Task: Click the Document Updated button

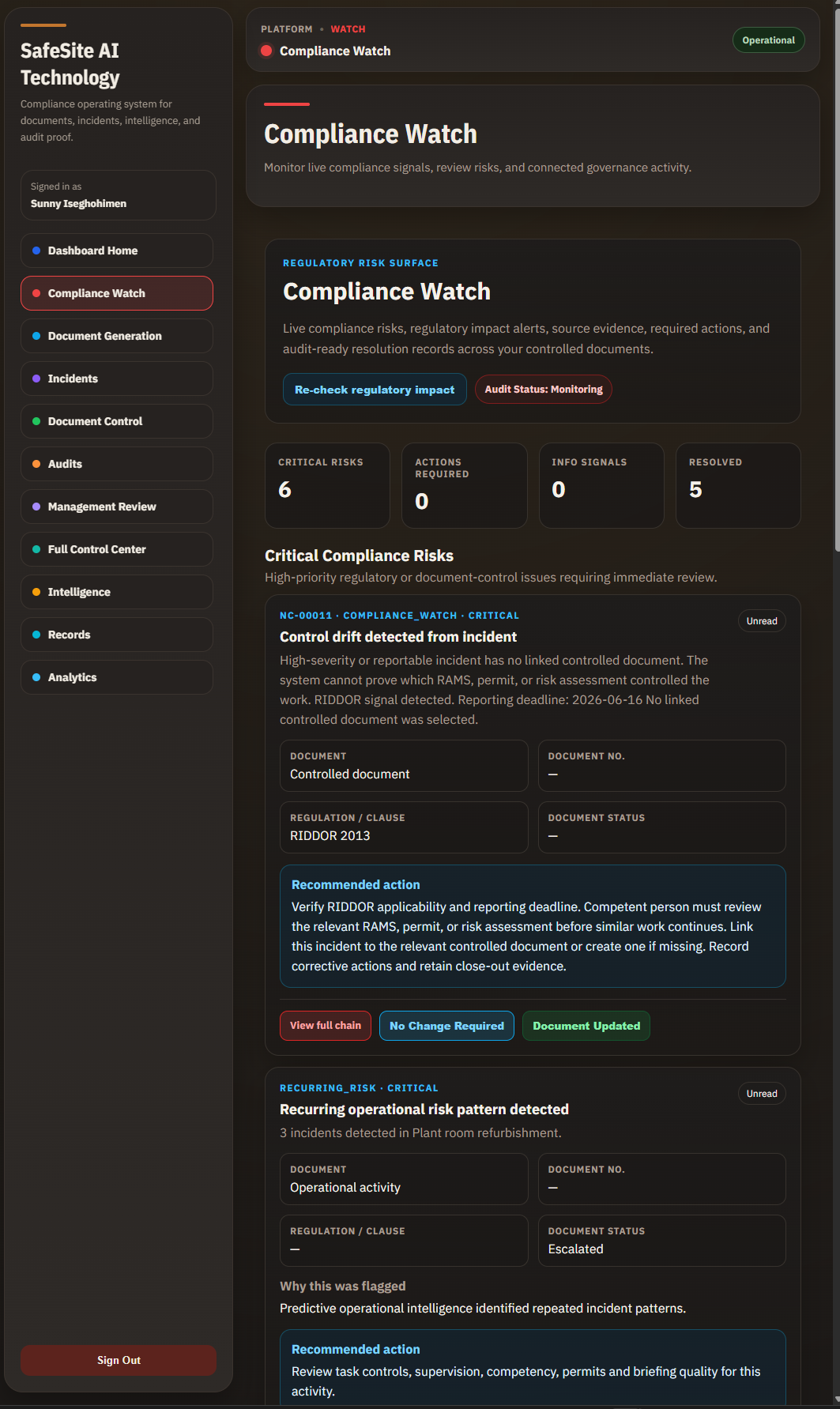Action: (586, 1026)
